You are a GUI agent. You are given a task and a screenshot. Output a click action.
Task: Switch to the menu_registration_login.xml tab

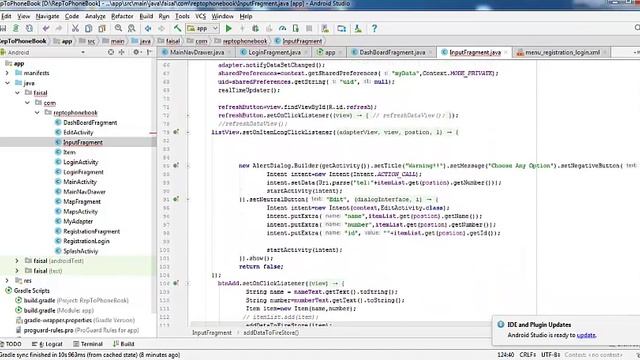(562, 52)
